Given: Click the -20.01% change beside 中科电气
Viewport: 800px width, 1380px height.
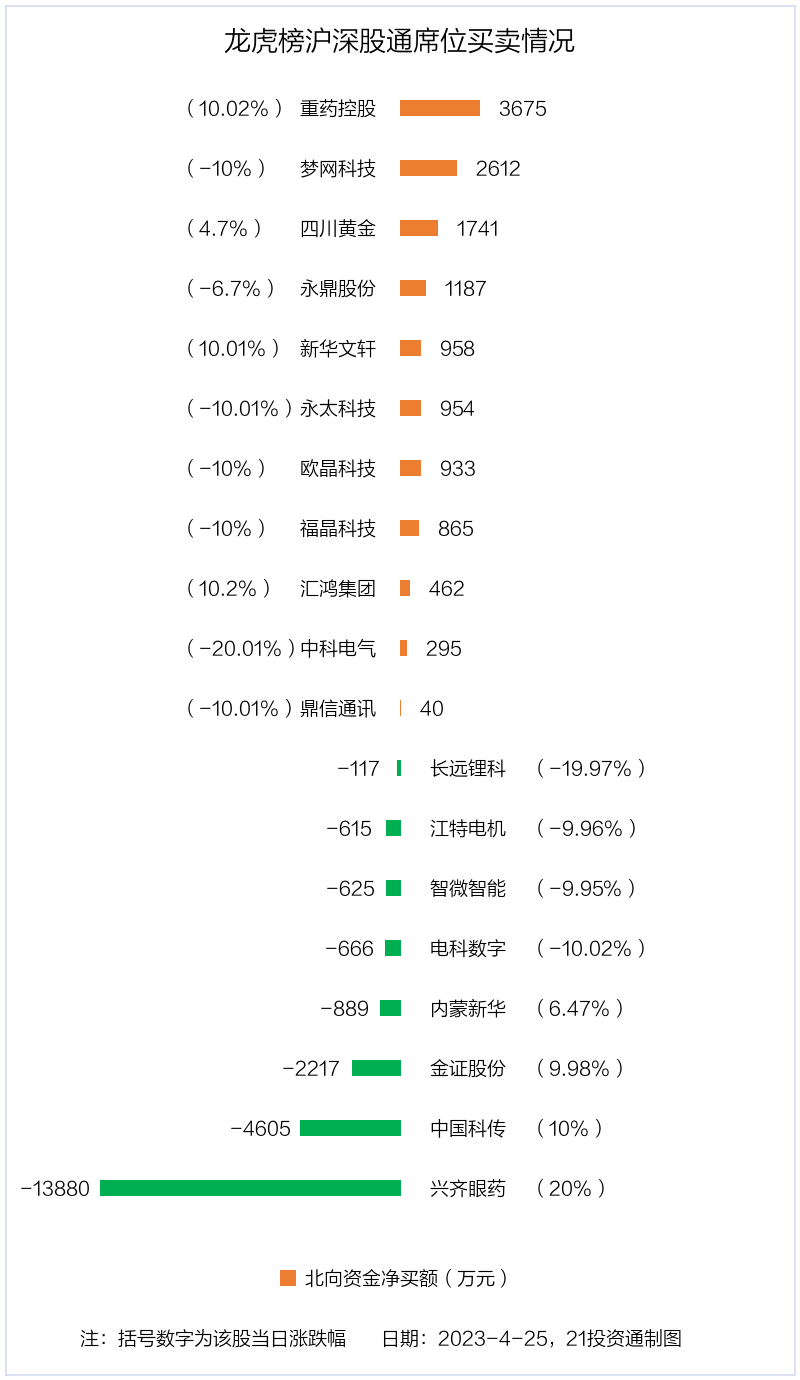Looking at the screenshot, I should 240,648.
